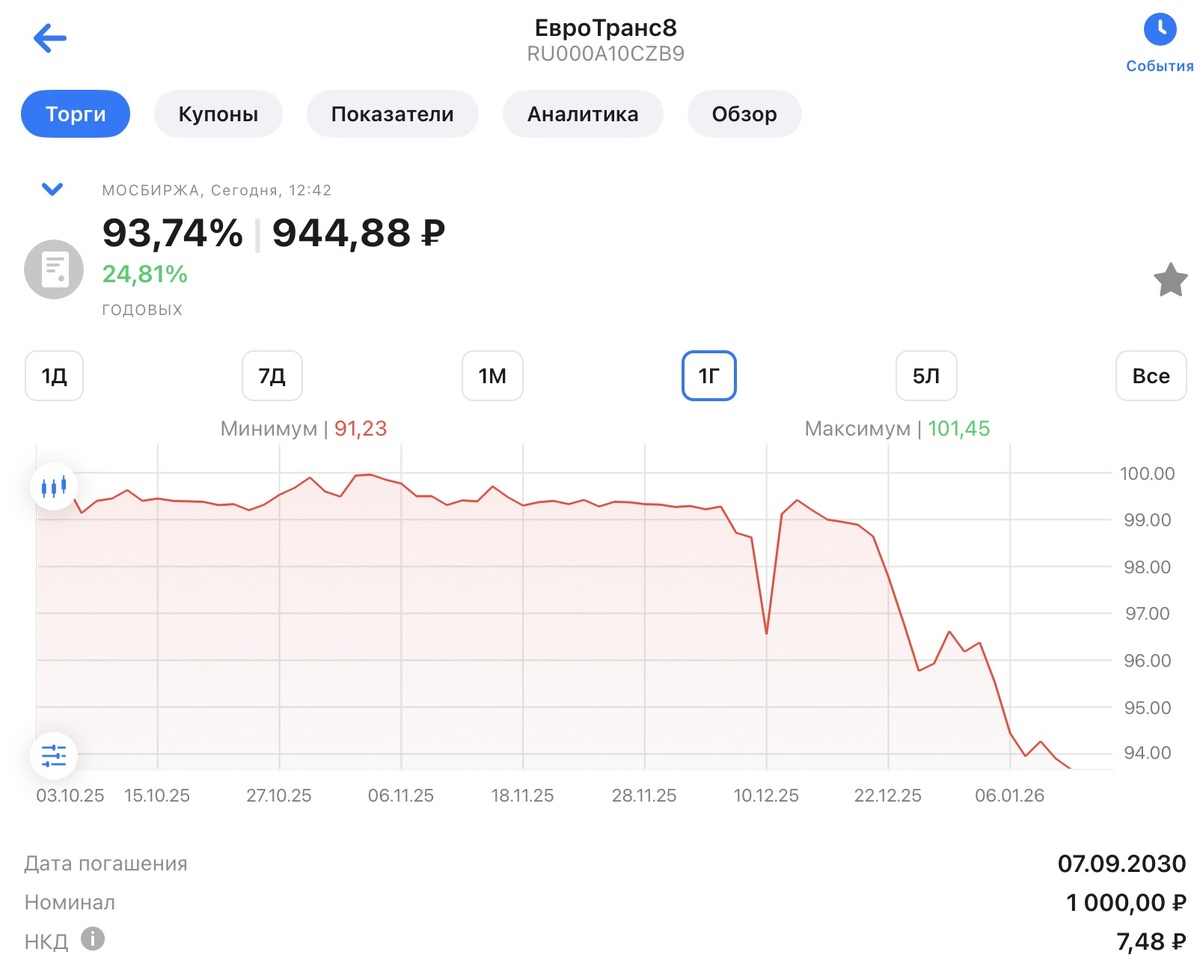Open the Аналитика tab
Viewport: 1200px width, 970px height.
click(583, 114)
